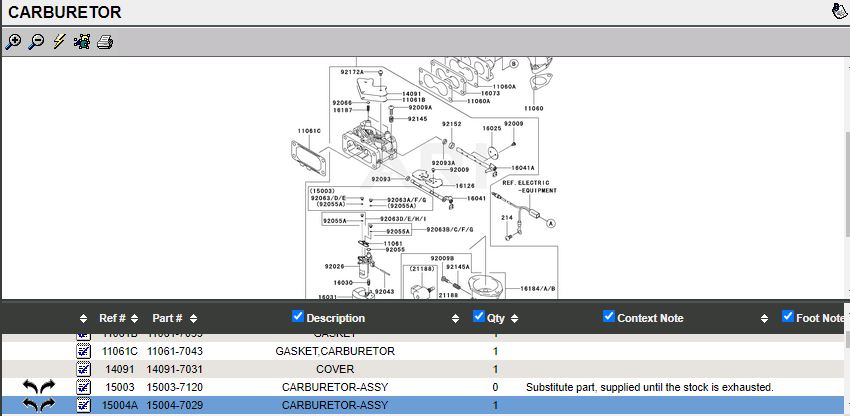Sort the table by Part # arrows
This screenshot has width=850, height=416.
193,318
